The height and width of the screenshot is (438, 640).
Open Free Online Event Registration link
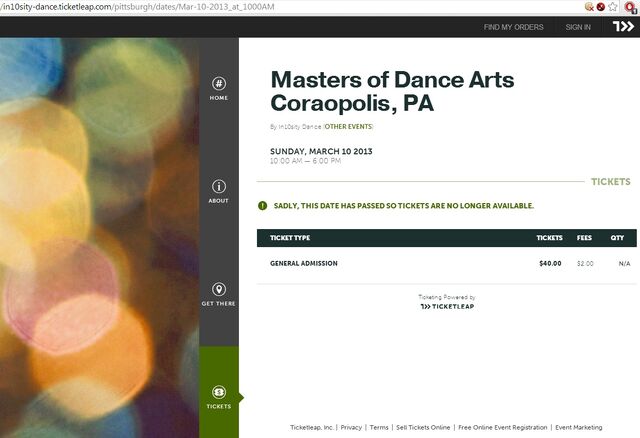[x=502, y=427]
